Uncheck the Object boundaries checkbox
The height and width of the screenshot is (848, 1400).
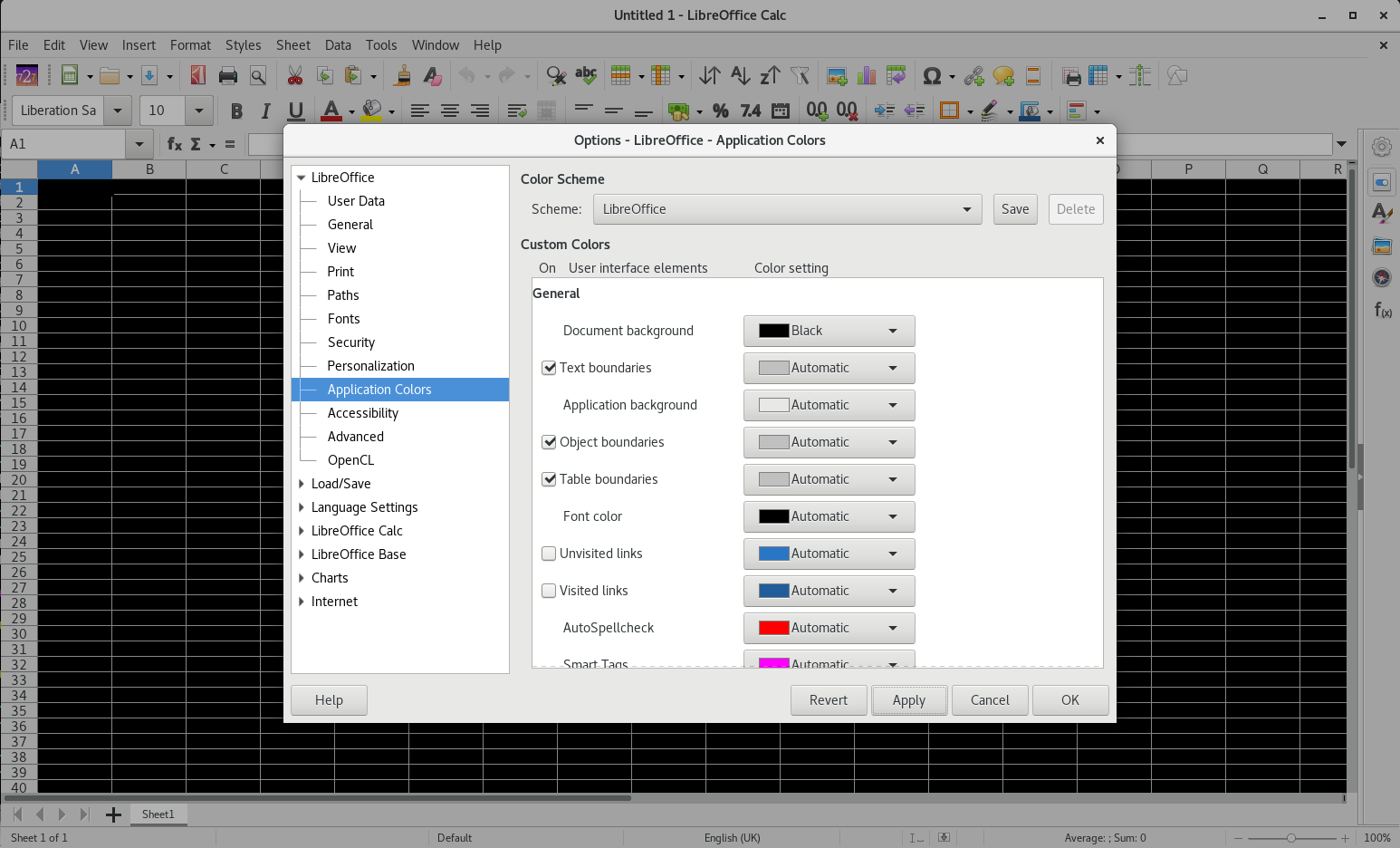tap(549, 442)
